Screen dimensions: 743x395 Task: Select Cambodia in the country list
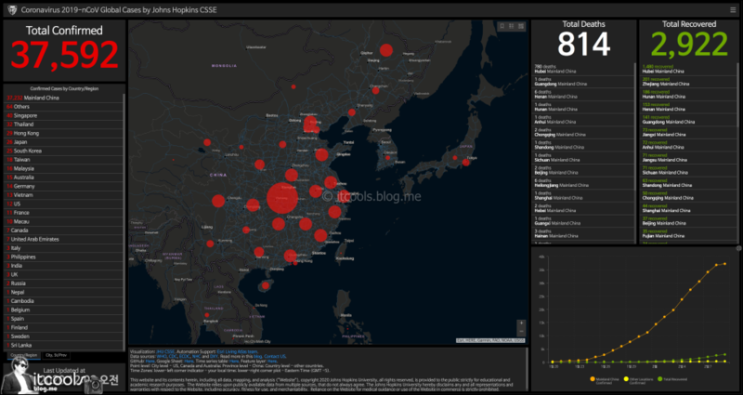tap(64, 301)
